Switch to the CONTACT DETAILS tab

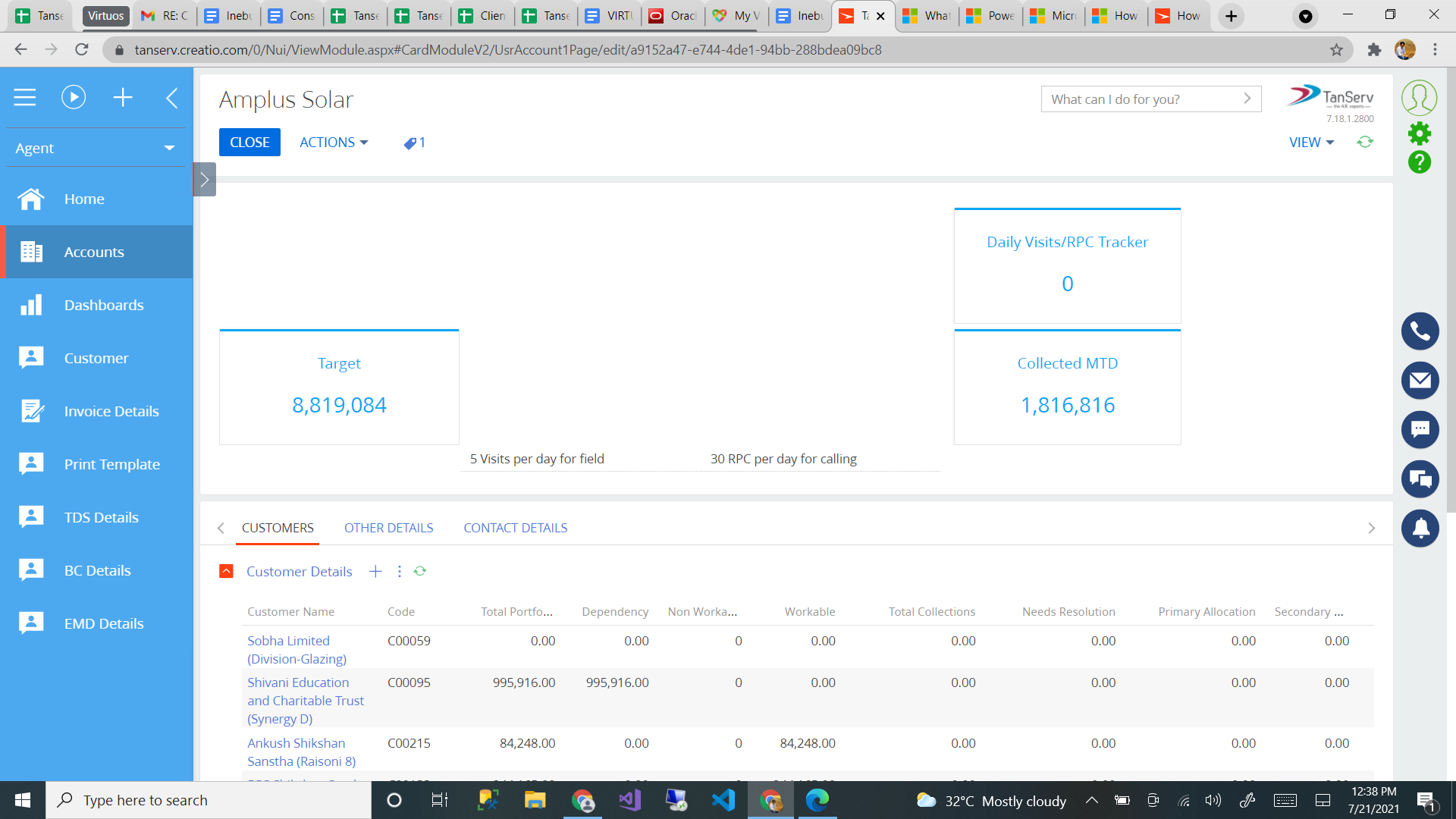click(x=516, y=528)
